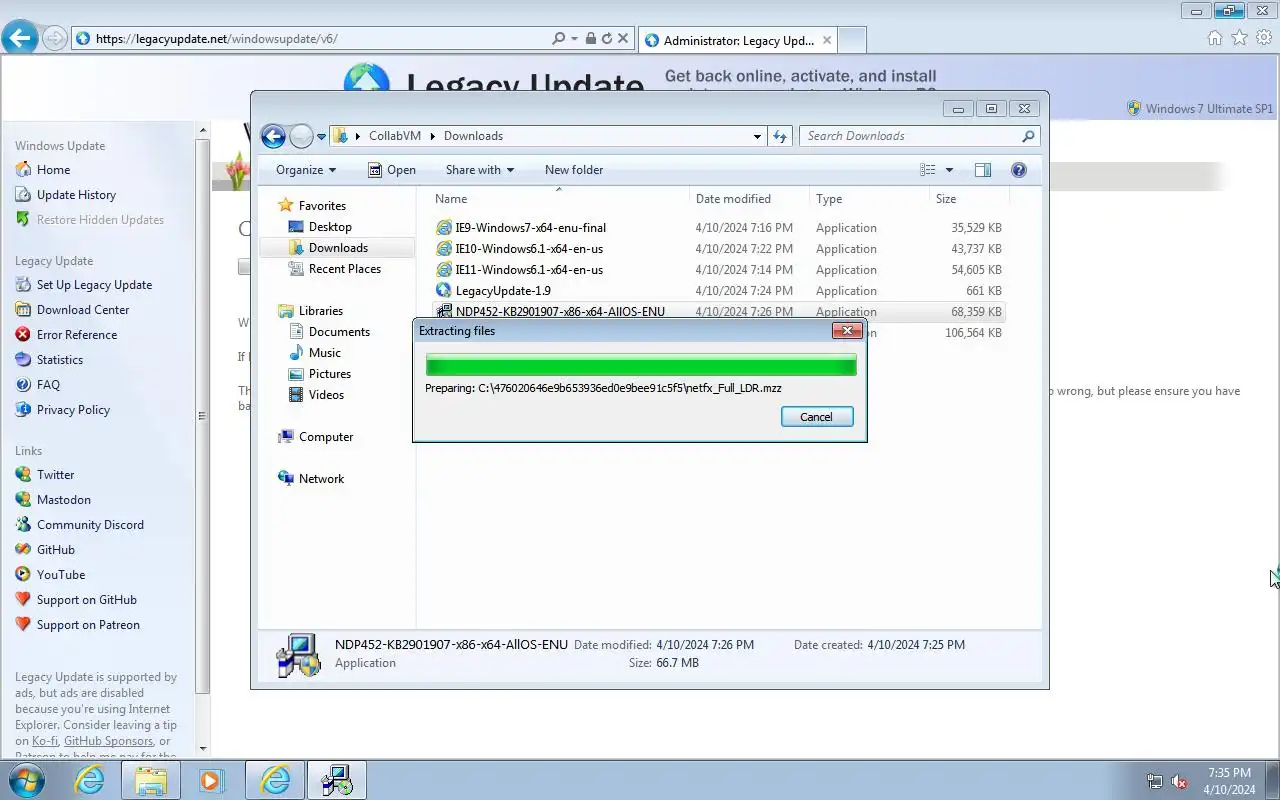
Task: Click Open in the Explorer toolbar
Action: coord(391,170)
